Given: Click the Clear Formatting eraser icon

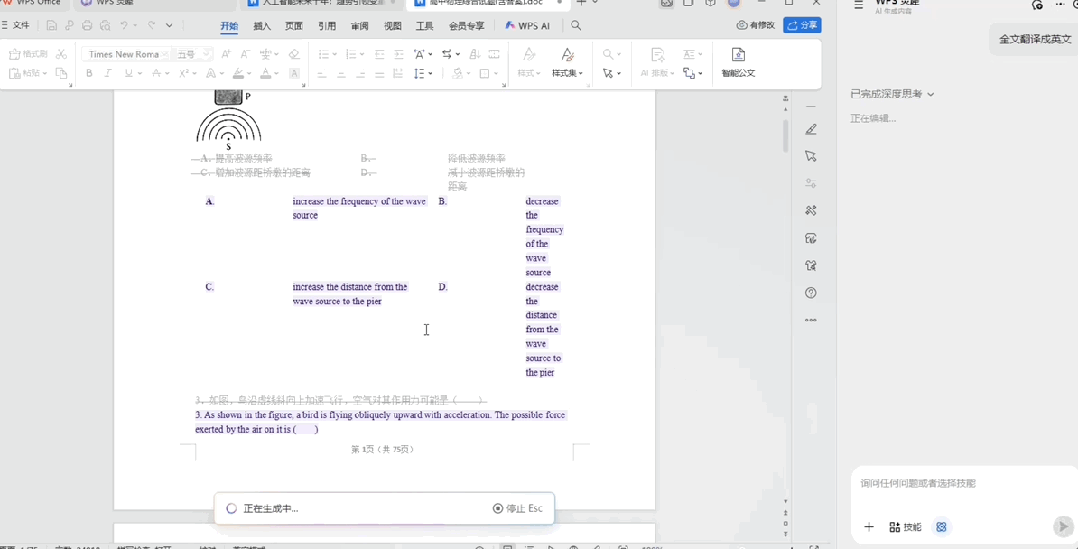Looking at the screenshot, I should point(294,54).
